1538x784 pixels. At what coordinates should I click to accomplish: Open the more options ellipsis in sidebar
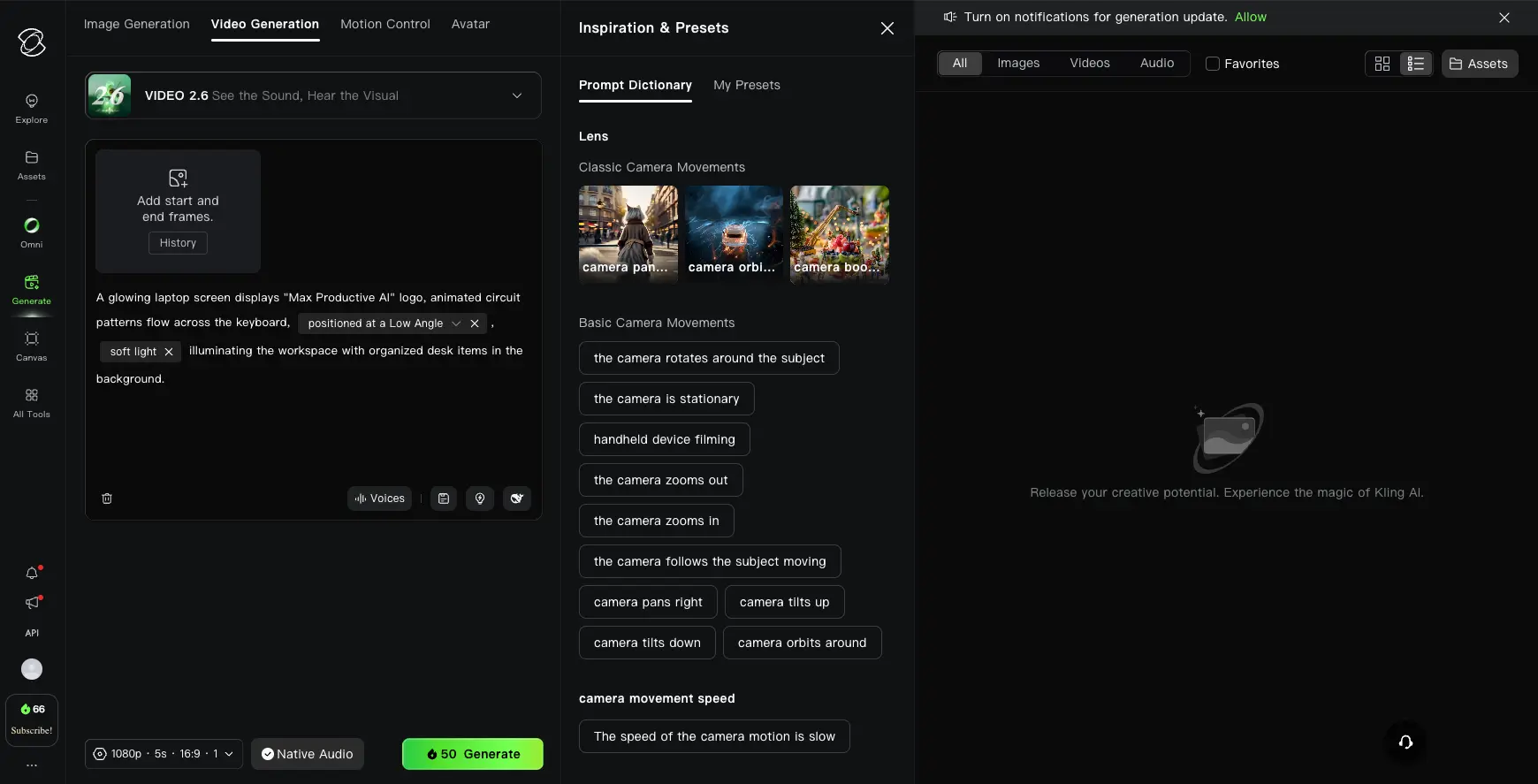[x=32, y=765]
